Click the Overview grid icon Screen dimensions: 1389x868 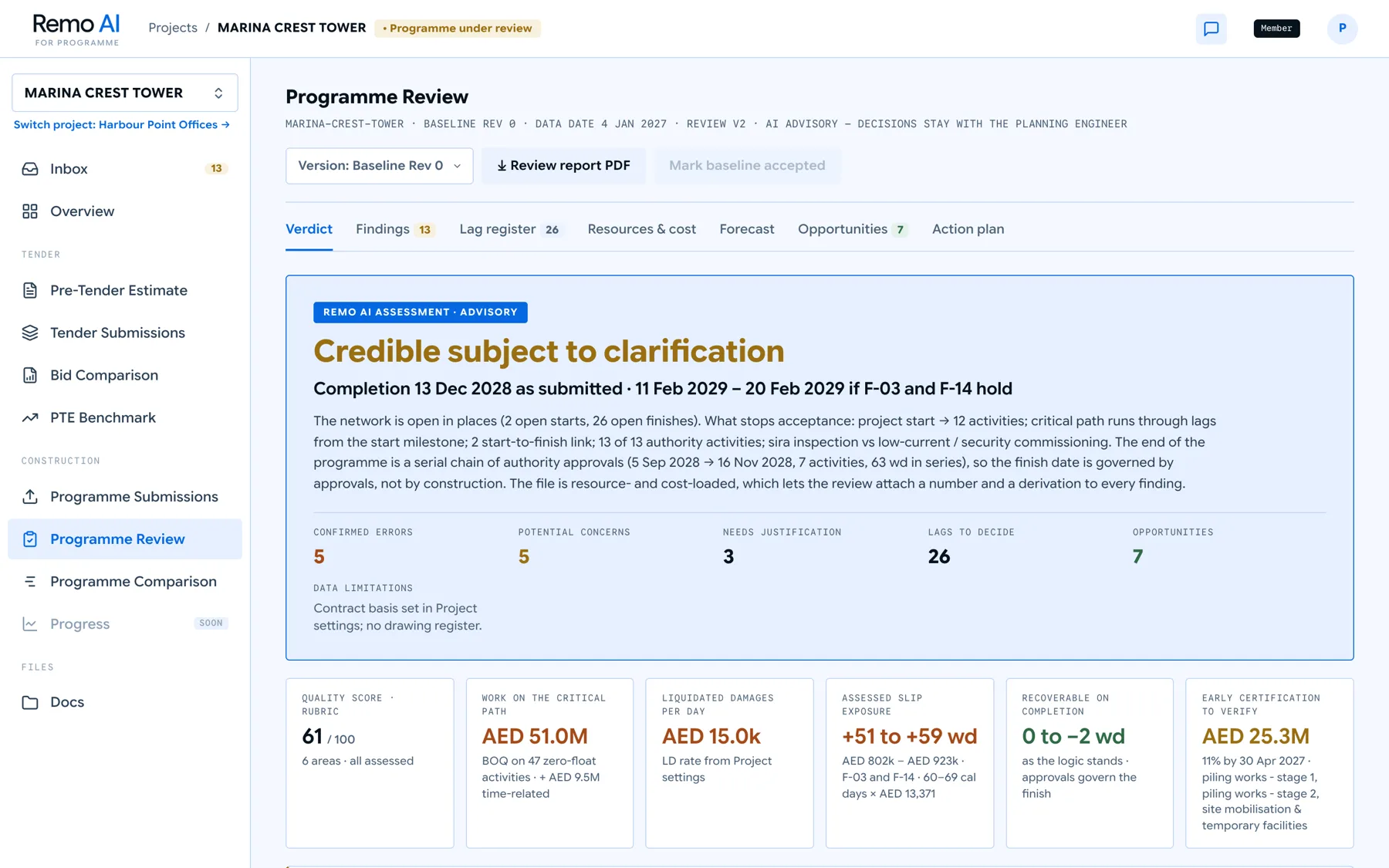click(x=30, y=211)
